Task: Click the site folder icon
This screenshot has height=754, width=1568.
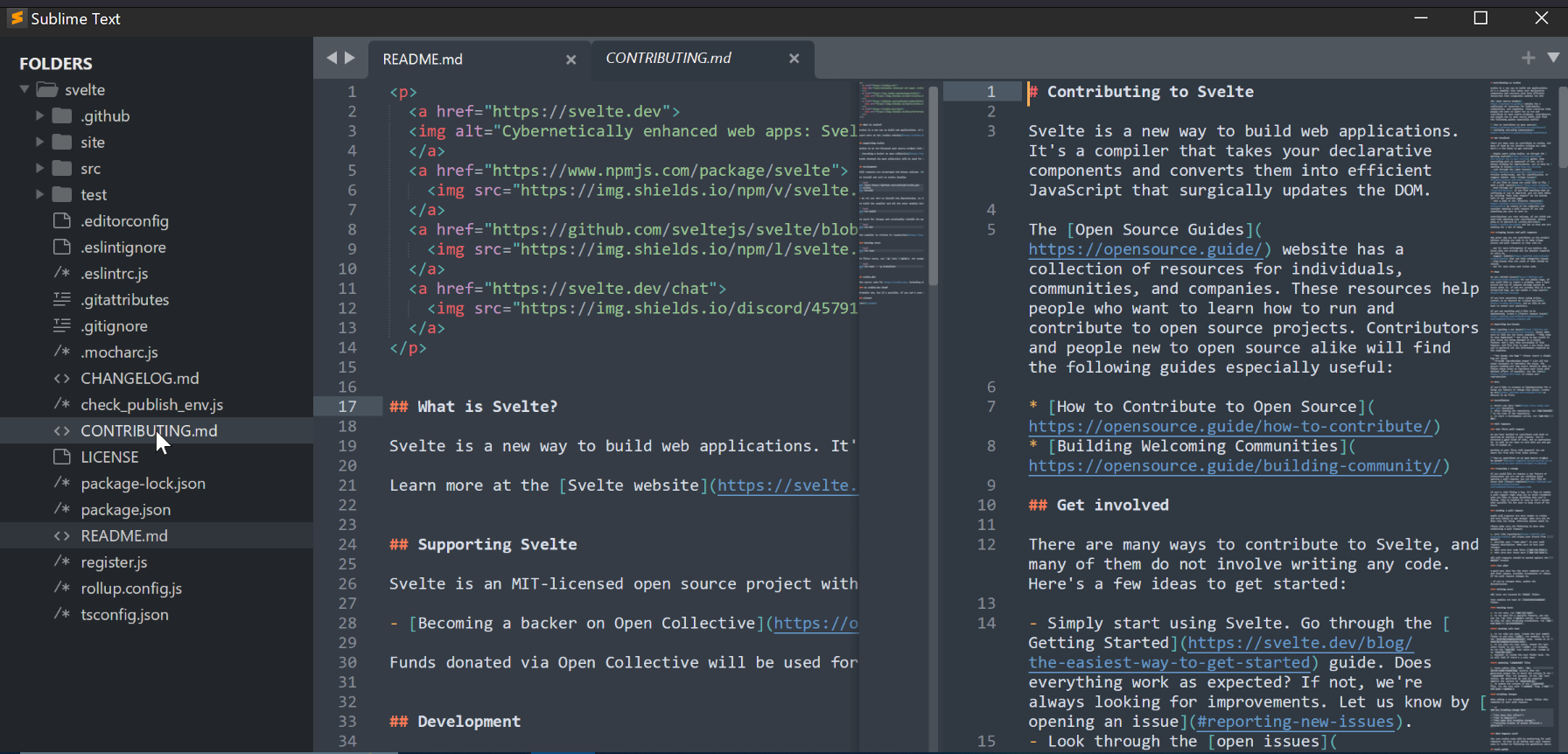Action: pos(62,142)
